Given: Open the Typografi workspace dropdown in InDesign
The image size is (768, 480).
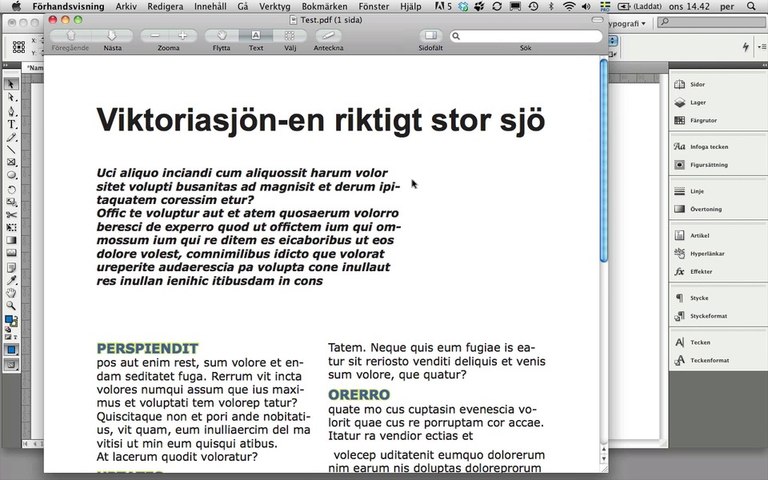Looking at the screenshot, I should tap(627, 24).
